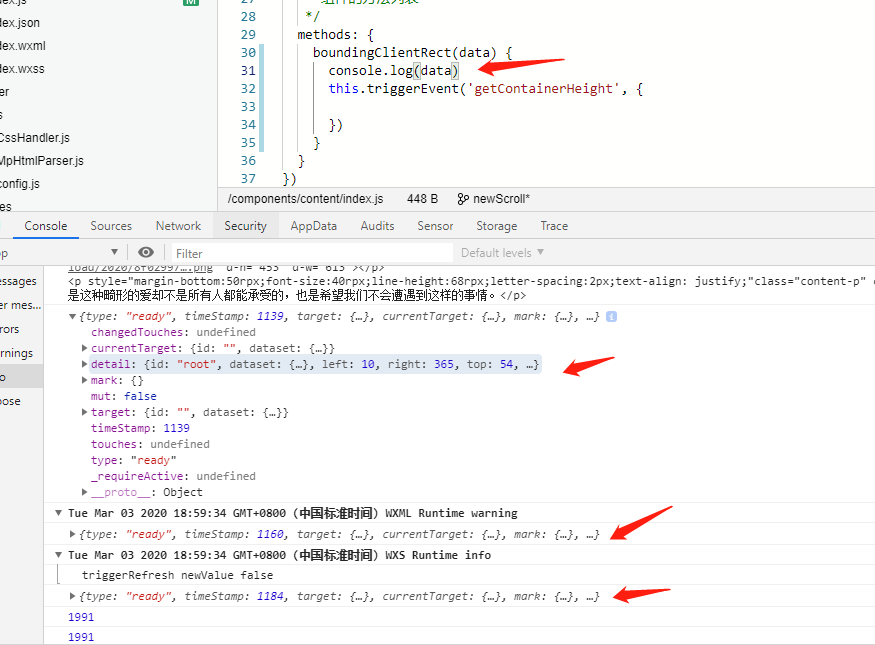Click the 448 B file size label

click(422, 199)
